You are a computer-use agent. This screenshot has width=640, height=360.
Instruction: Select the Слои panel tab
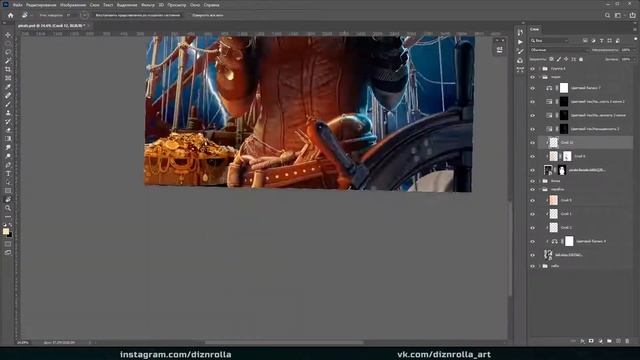click(x=535, y=29)
